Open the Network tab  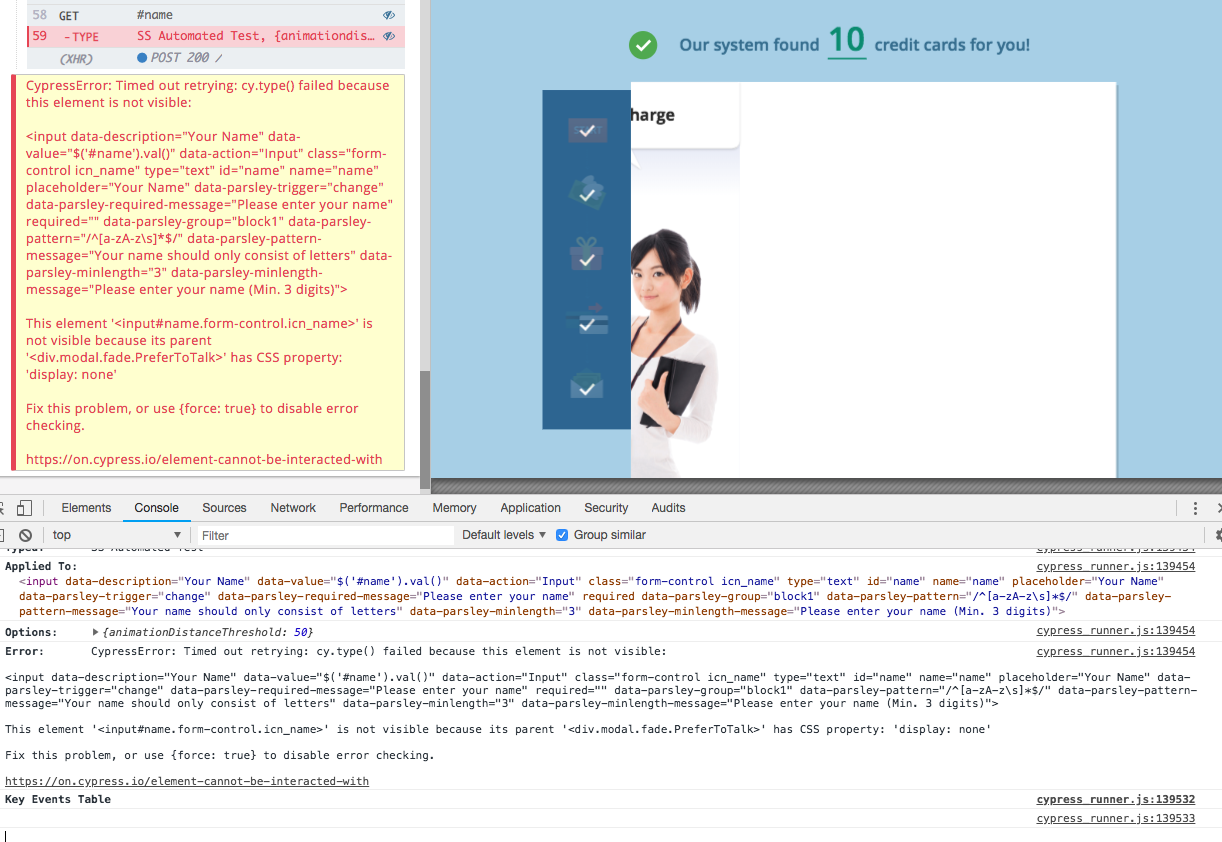(x=293, y=508)
